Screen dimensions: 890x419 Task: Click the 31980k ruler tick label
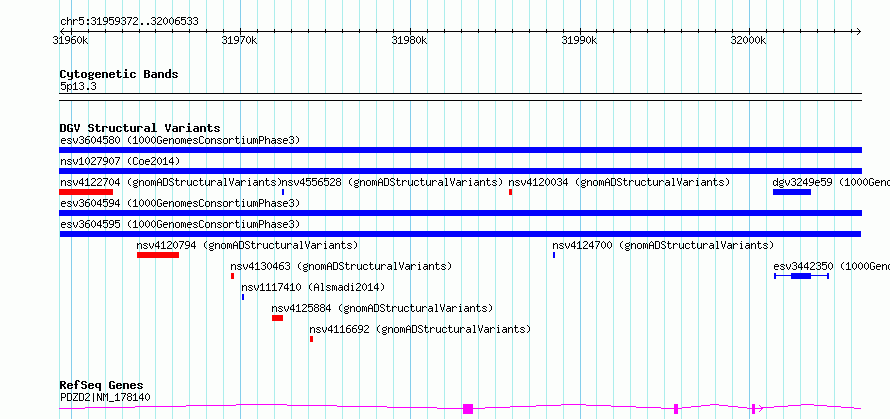coord(409,41)
